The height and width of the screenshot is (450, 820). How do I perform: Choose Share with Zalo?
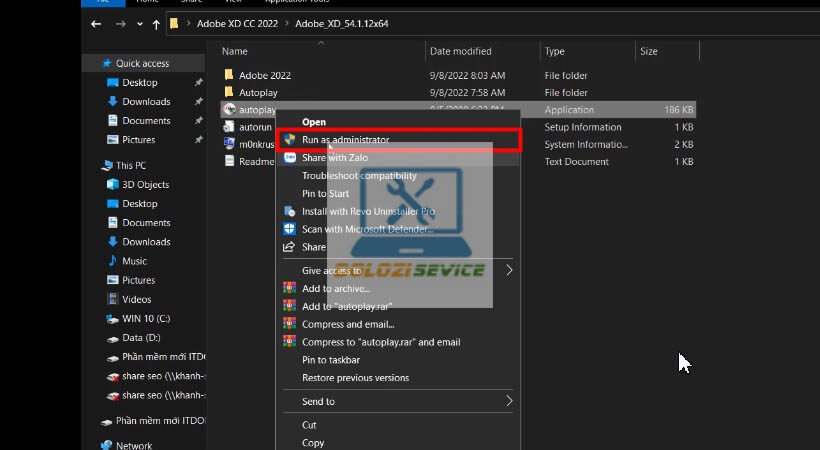coord(335,158)
